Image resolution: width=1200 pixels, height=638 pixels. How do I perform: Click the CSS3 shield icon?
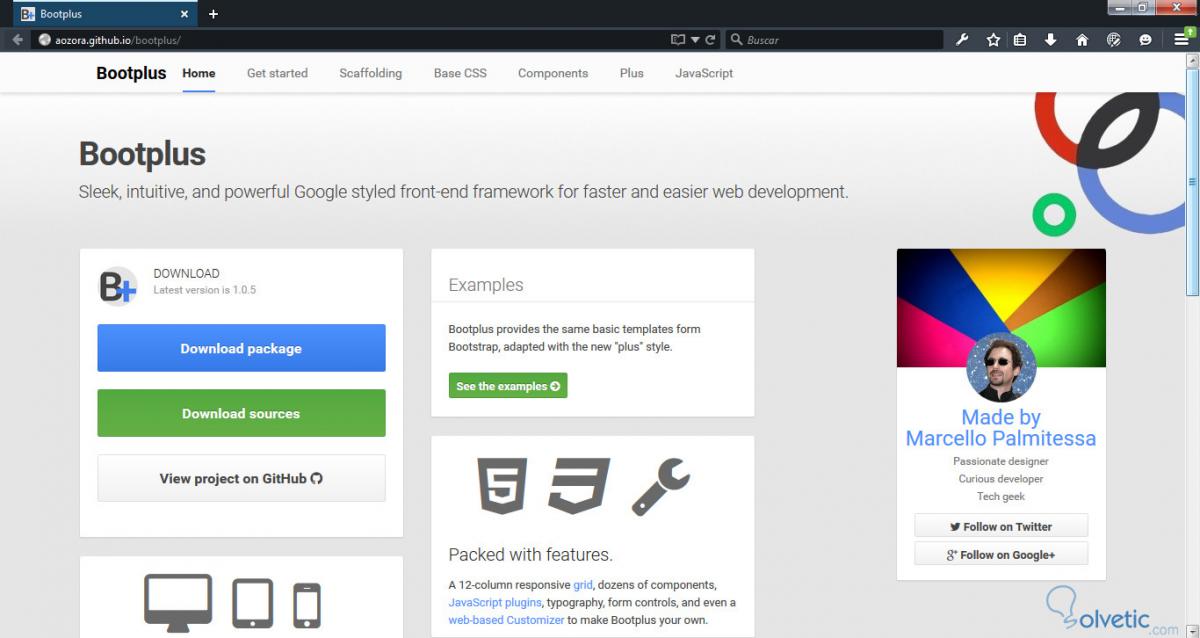578,486
